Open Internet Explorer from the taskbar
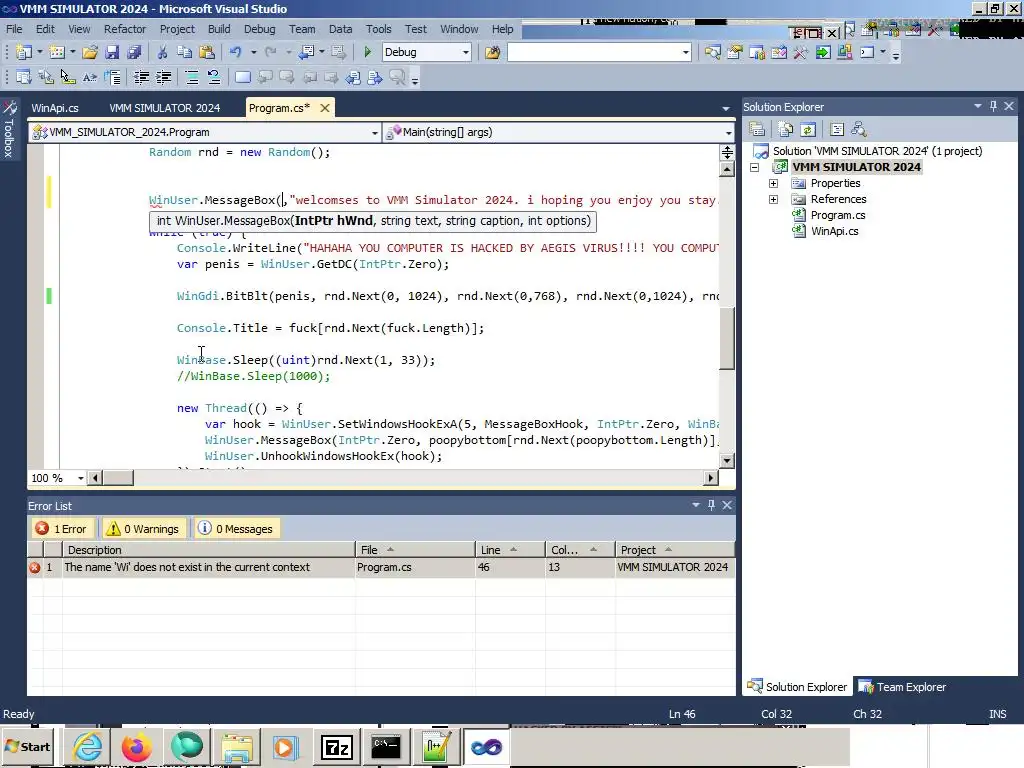This screenshot has width=1024, height=768. (x=87, y=746)
